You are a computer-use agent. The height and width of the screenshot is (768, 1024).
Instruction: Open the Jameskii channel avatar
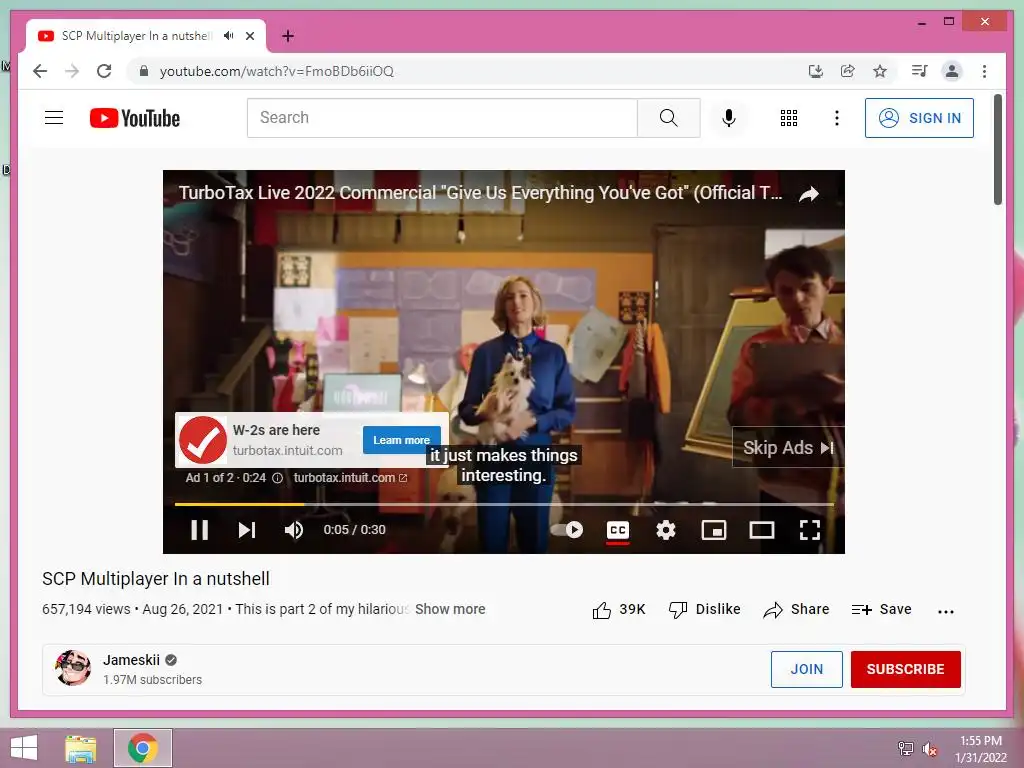(73, 668)
